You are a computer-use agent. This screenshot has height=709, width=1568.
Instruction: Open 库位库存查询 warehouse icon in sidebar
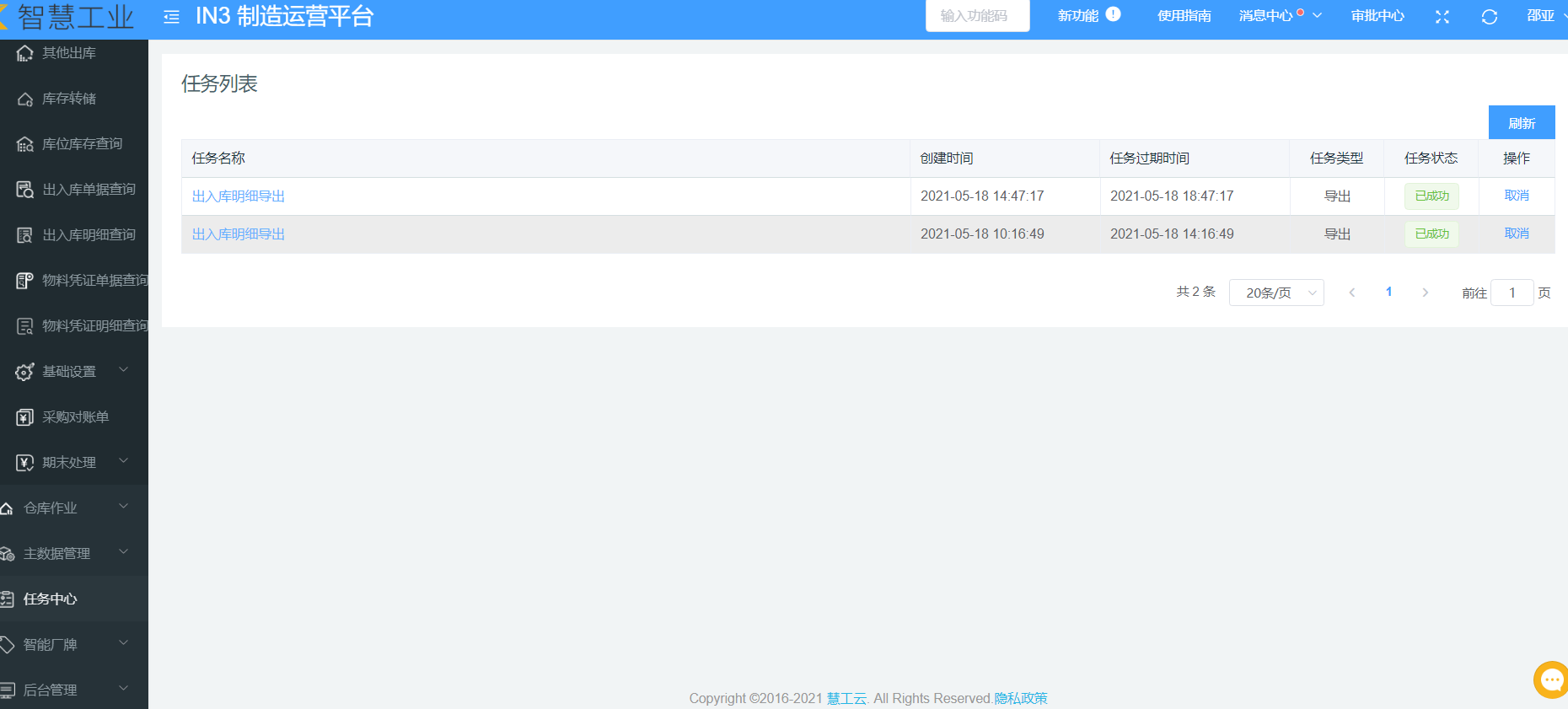coord(25,144)
